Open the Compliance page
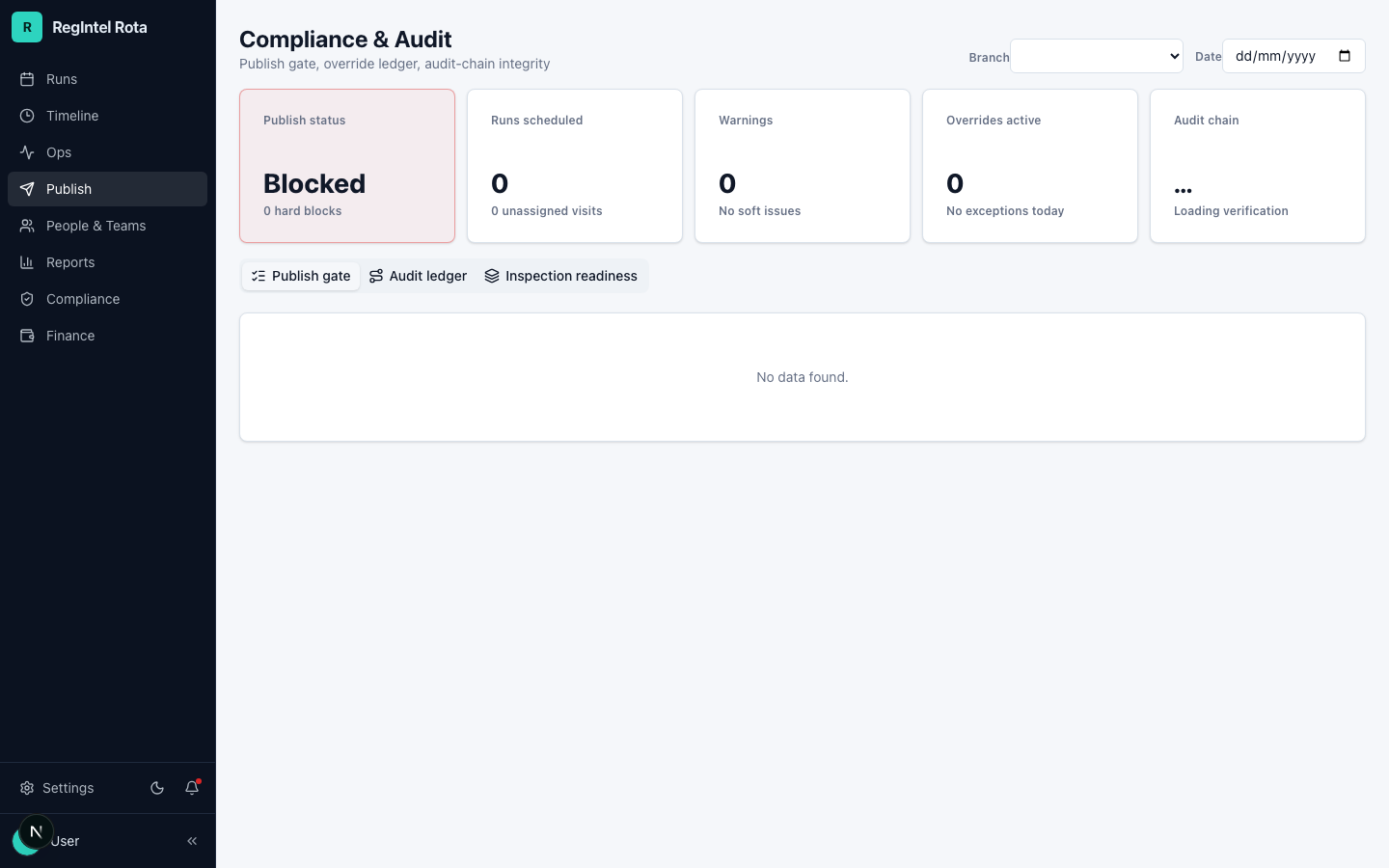1389x868 pixels. pos(107,299)
